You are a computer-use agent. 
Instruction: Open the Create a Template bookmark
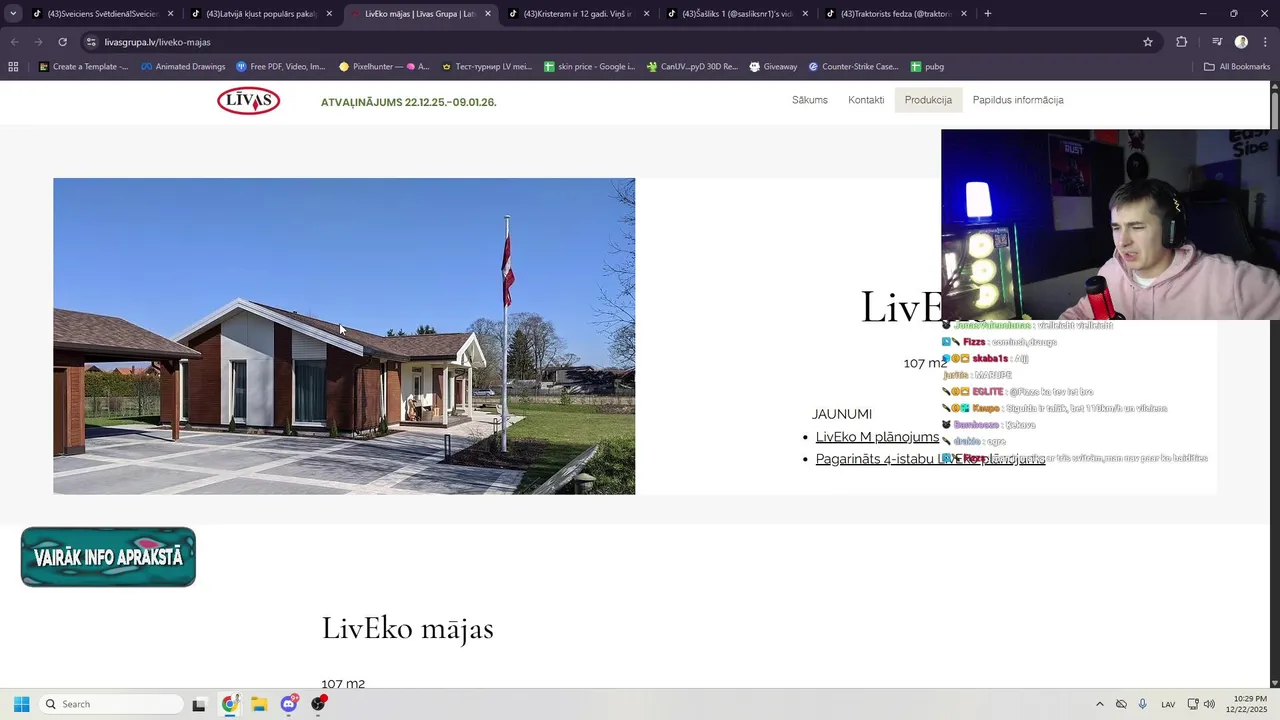click(x=83, y=67)
